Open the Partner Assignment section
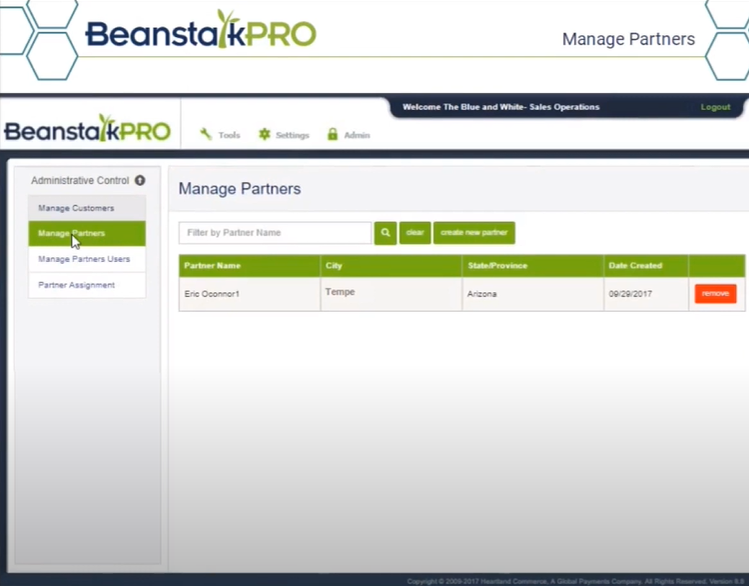Screen dimensions: 749x586 click(x=87, y=285)
